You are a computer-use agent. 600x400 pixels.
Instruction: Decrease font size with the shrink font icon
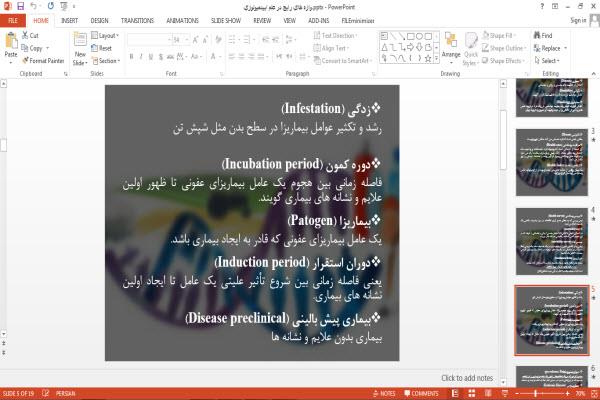pyautogui.click(x=205, y=40)
